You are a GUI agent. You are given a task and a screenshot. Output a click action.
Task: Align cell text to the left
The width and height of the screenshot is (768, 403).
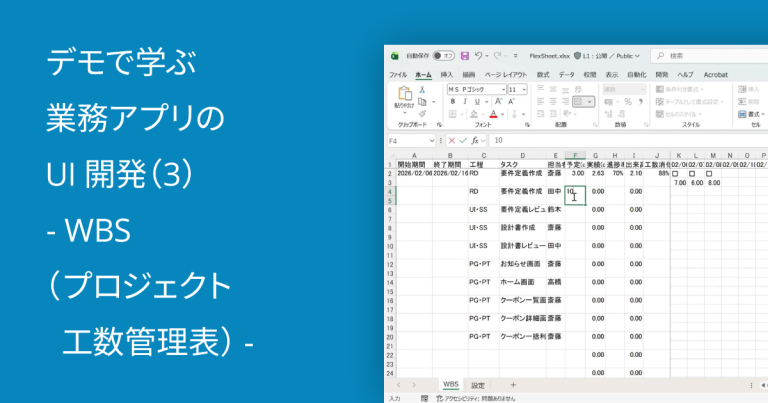coord(540,102)
